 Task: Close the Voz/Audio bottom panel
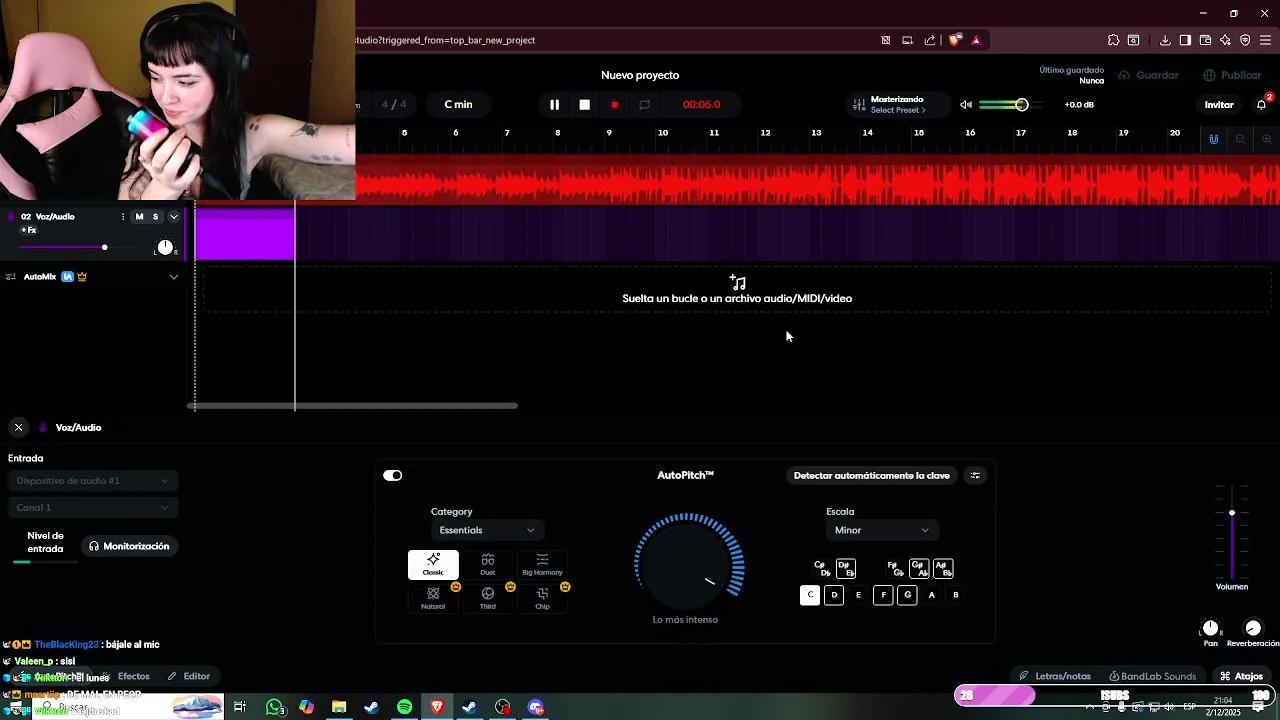(x=18, y=427)
